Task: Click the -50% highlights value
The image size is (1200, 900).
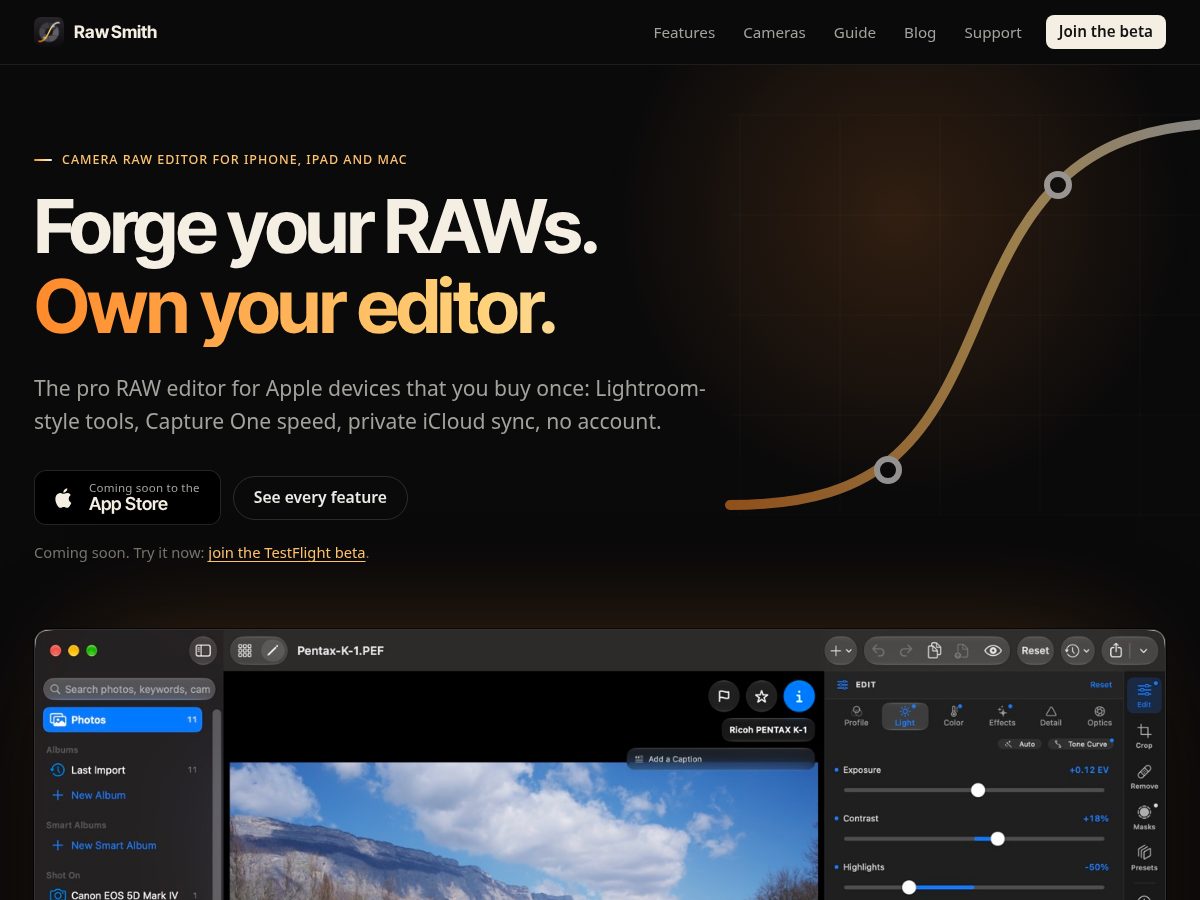Action: (x=1097, y=867)
